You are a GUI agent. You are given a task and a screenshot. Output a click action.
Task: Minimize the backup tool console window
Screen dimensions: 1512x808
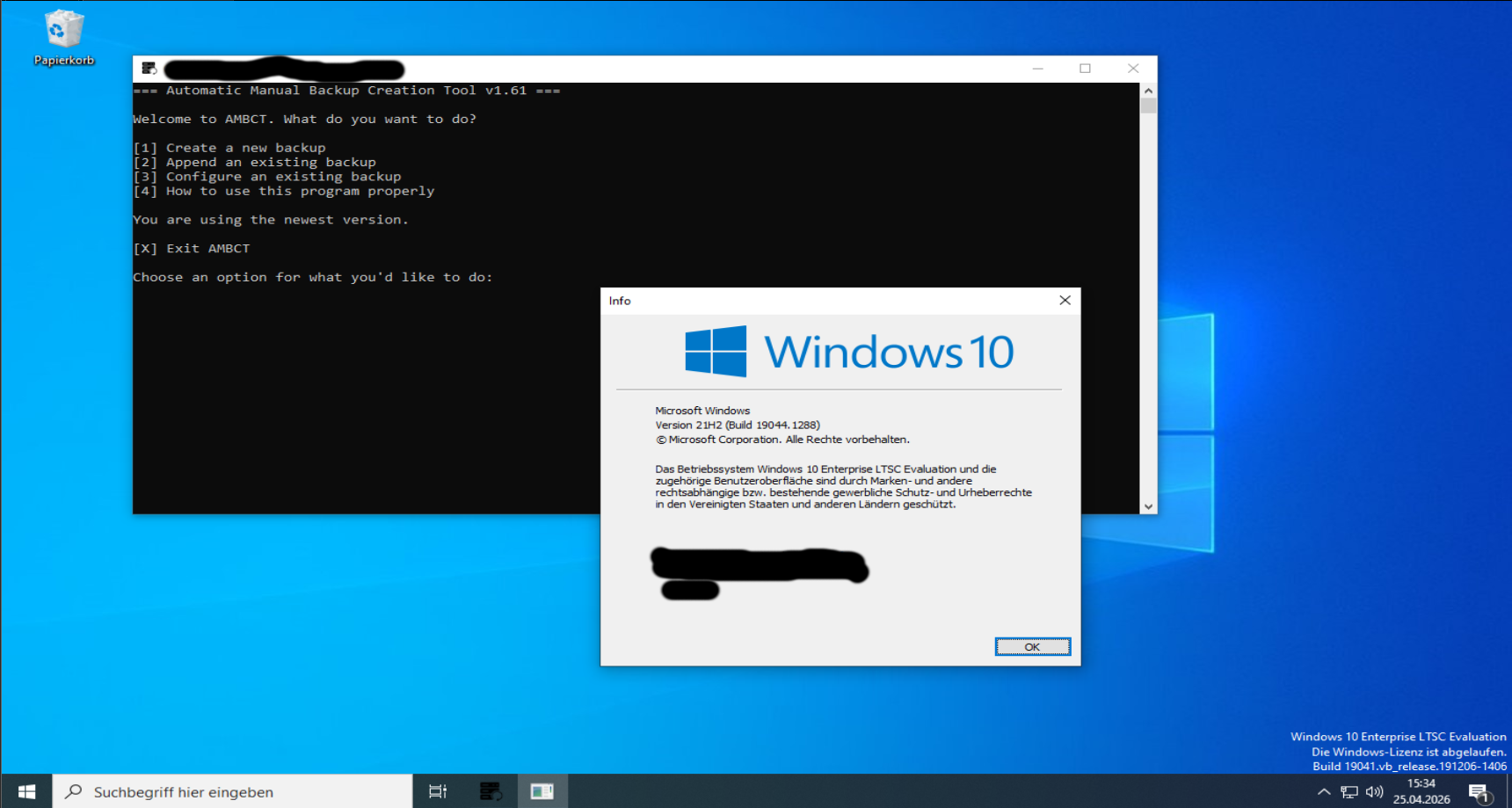pos(1037,69)
